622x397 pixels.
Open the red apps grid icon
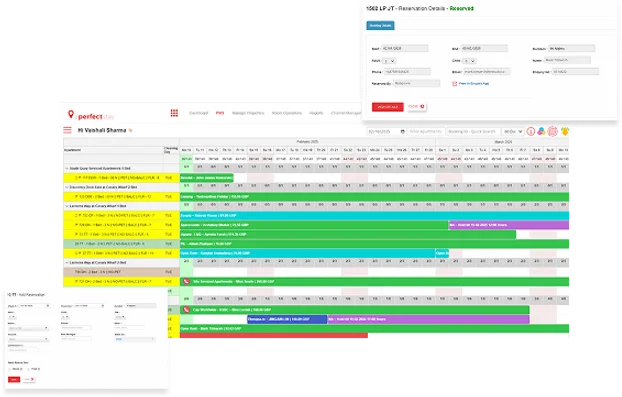coord(174,113)
